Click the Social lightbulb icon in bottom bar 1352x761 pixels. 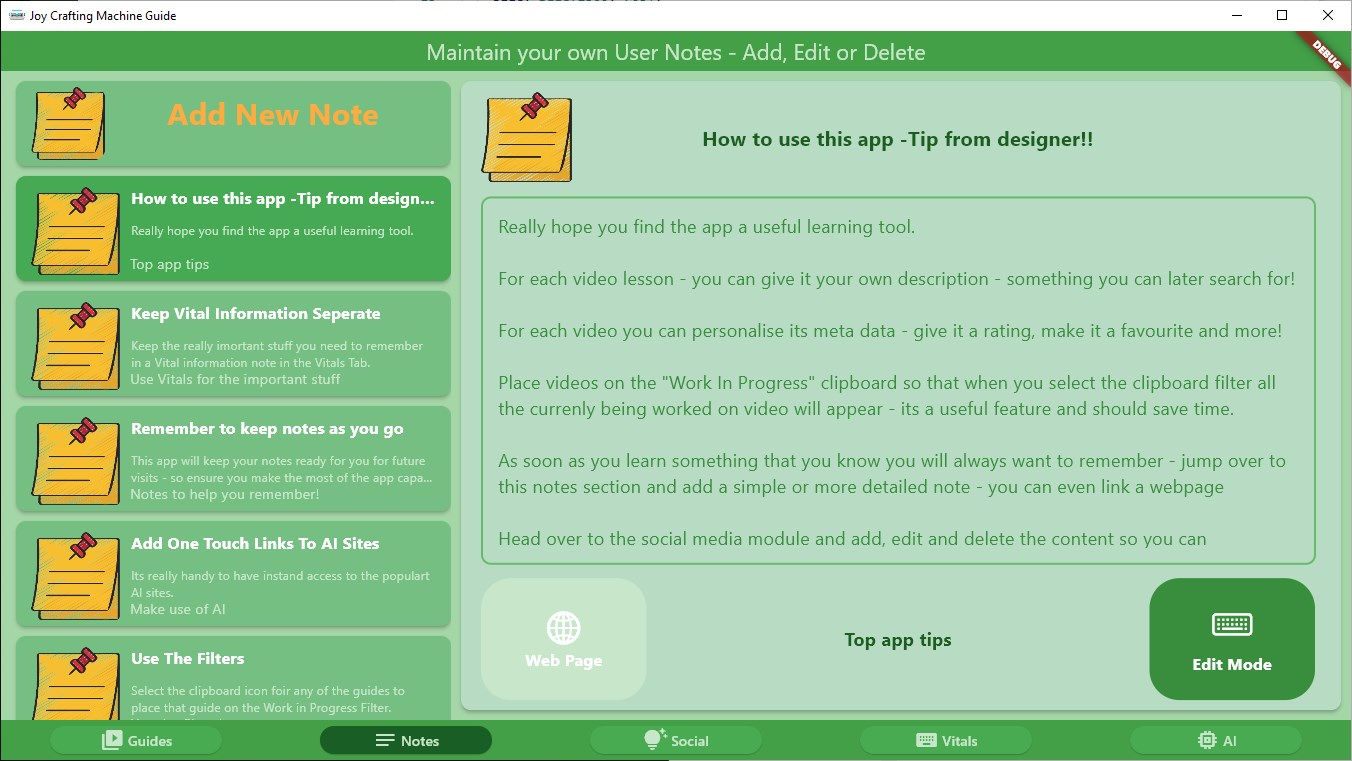(654, 740)
